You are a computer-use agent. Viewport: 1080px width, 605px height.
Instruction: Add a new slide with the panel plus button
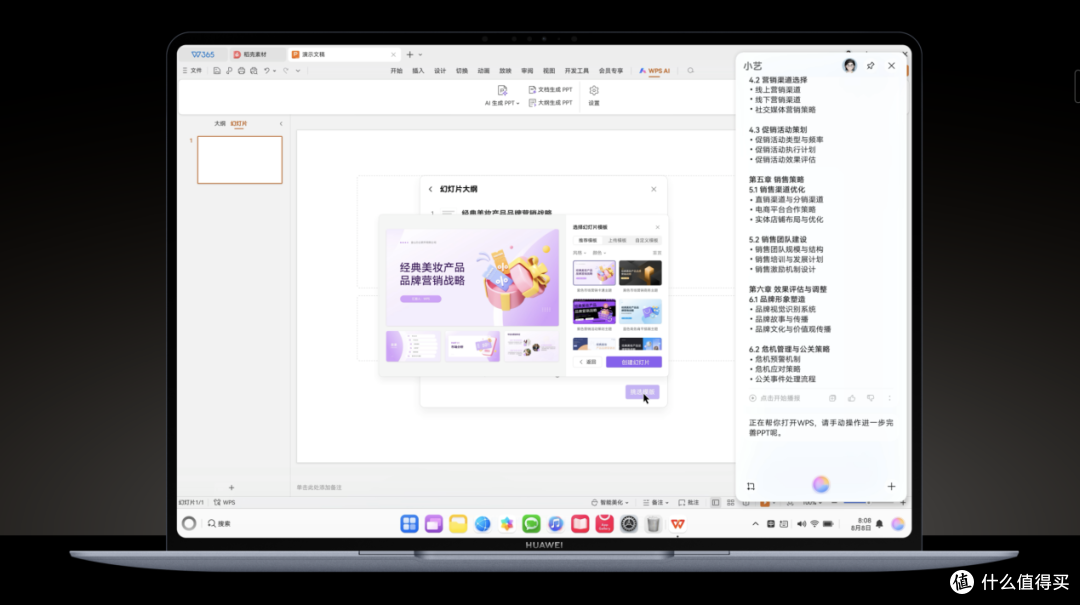231,487
